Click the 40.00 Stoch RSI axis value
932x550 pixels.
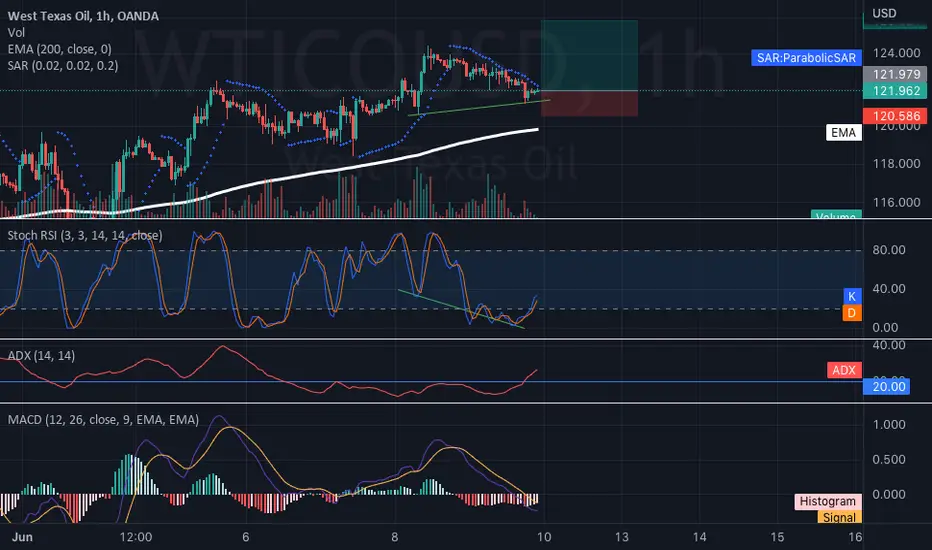(x=889, y=288)
